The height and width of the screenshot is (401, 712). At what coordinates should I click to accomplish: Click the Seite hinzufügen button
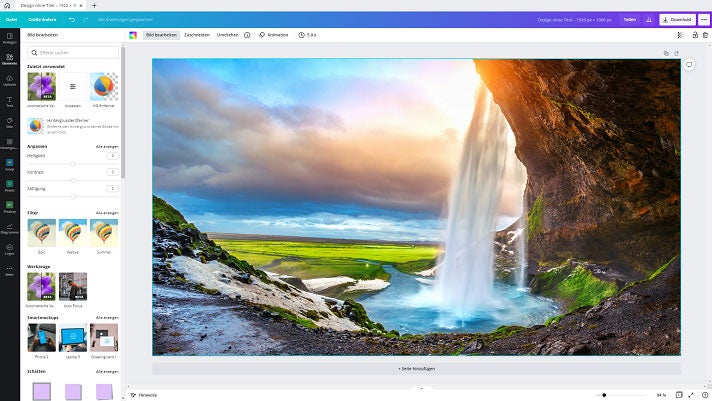click(416, 368)
